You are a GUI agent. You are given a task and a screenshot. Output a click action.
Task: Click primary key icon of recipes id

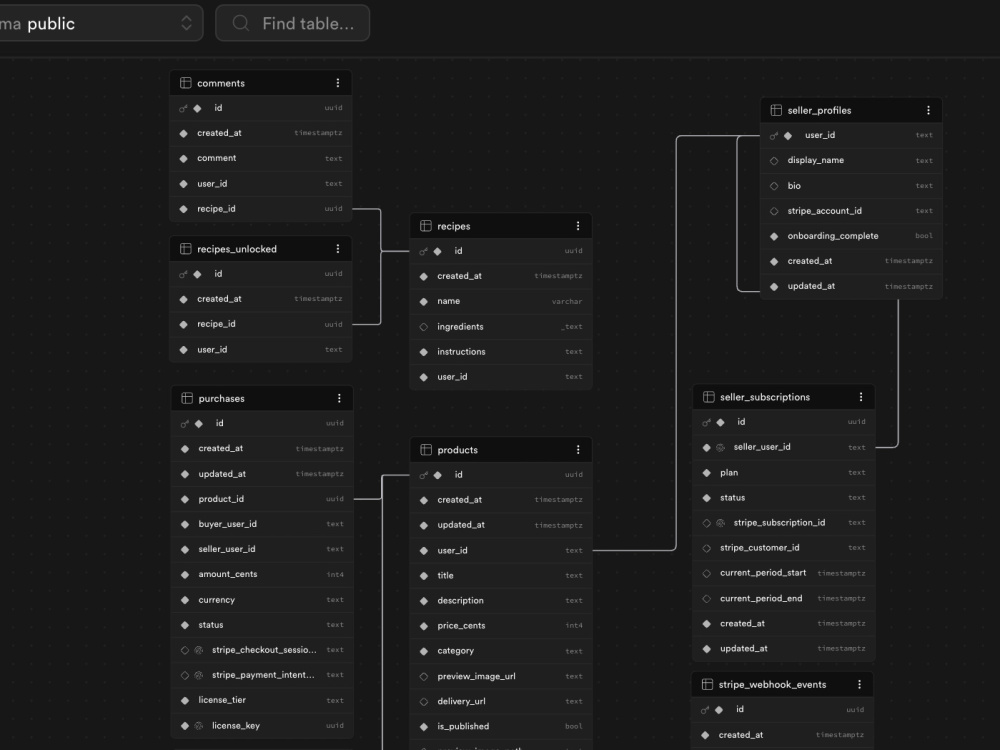pyautogui.click(x=423, y=251)
